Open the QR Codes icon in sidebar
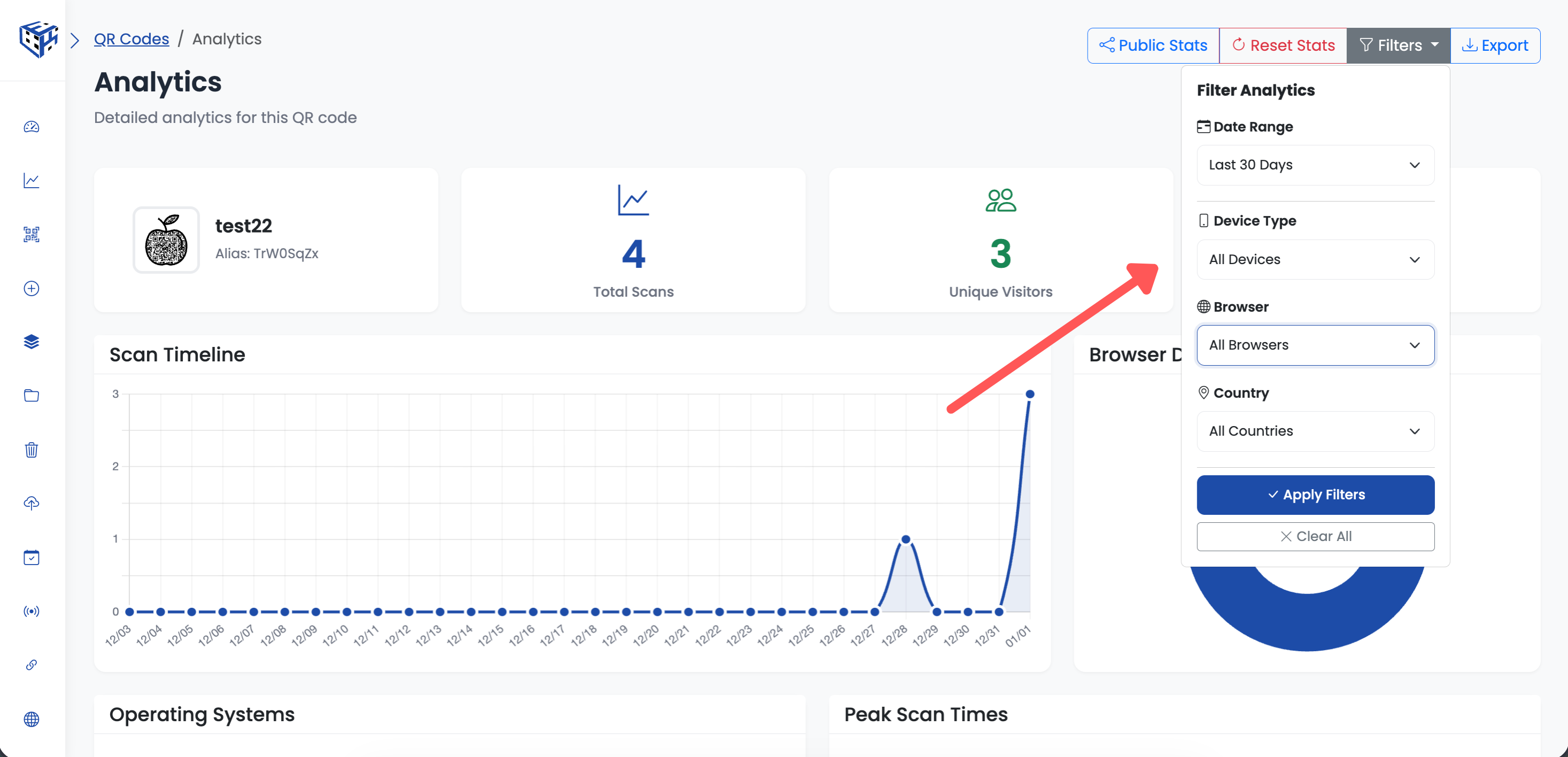 point(31,235)
